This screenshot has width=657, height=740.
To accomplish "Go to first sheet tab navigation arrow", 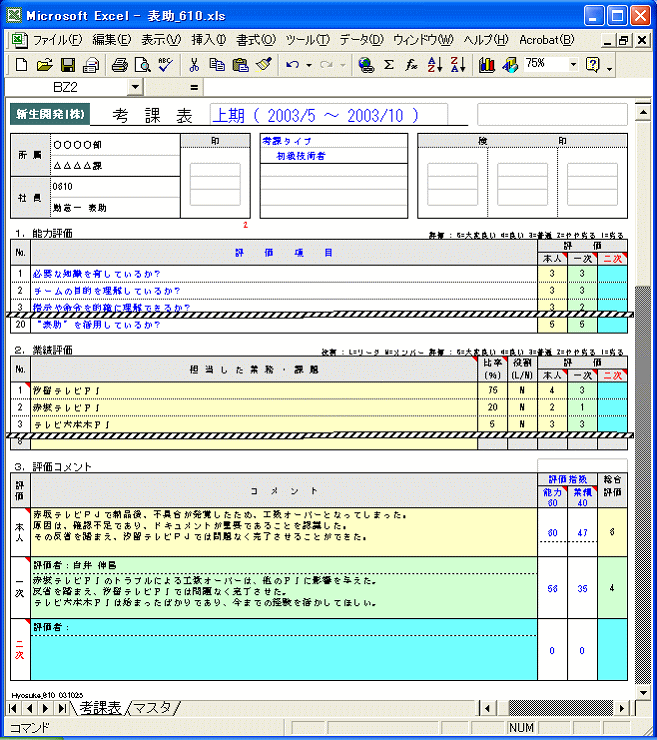I will click(13, 708).
